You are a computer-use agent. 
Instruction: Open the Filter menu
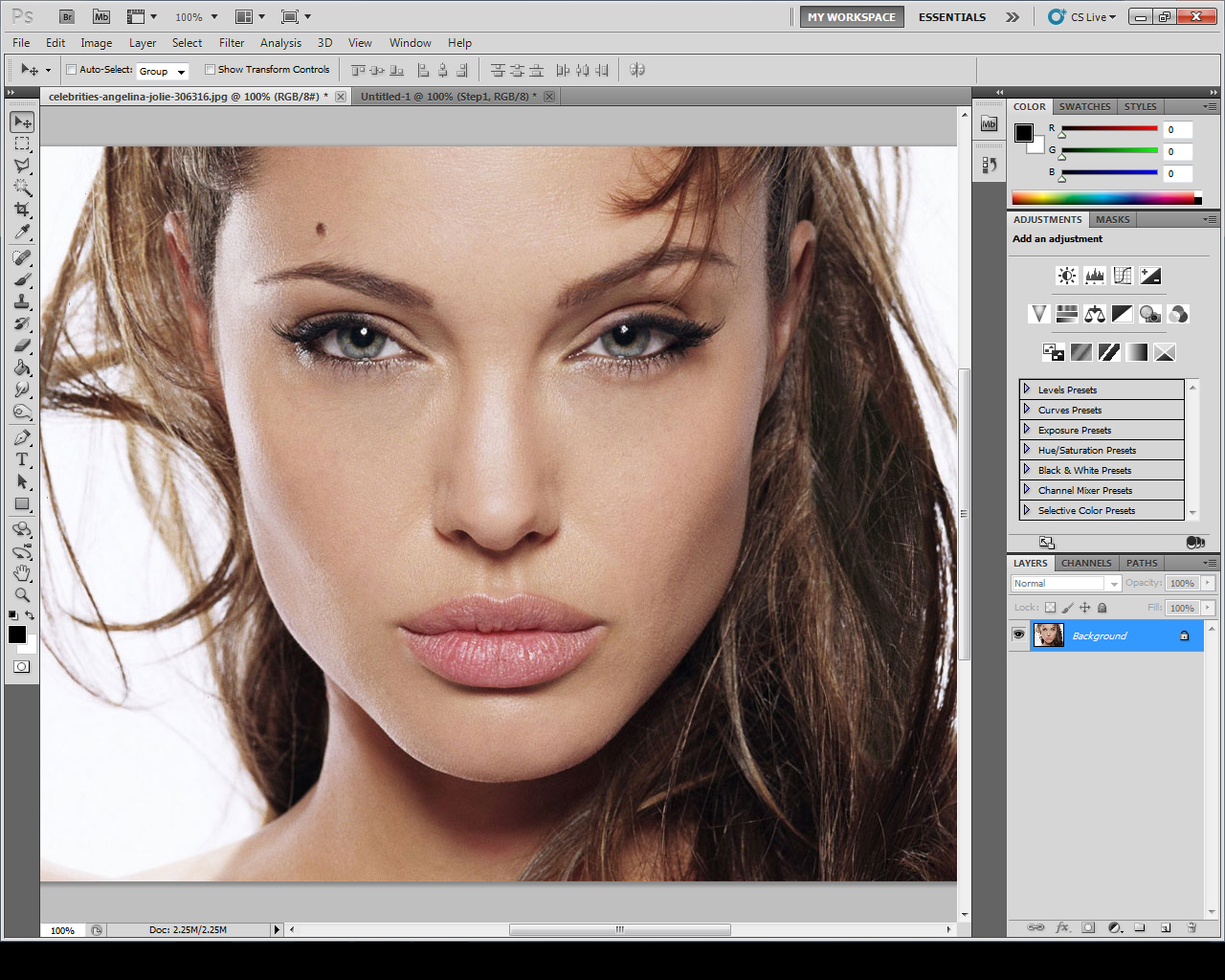[x=232, y=43]
